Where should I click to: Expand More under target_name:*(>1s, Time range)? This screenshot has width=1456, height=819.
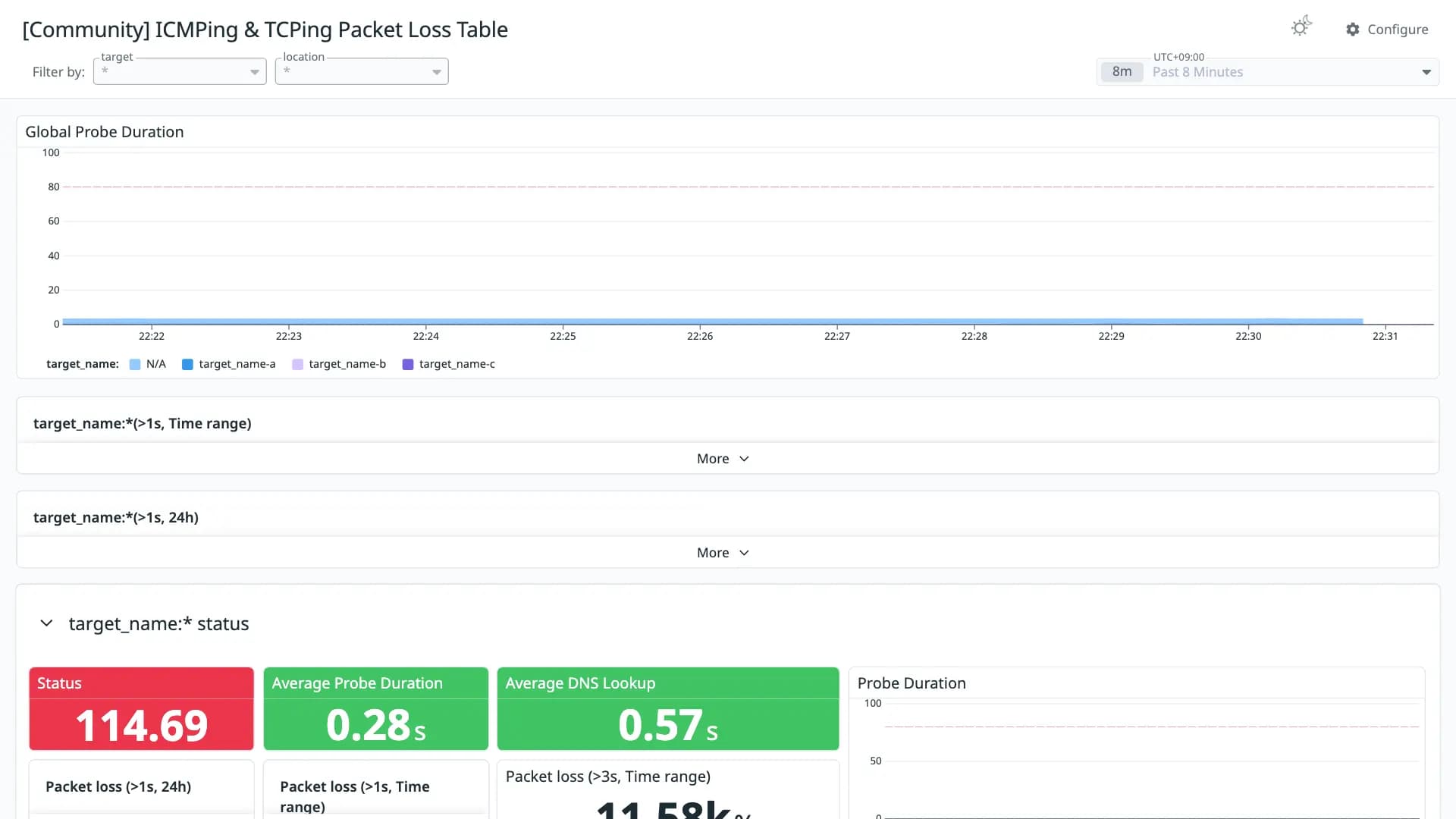point(723,459)
